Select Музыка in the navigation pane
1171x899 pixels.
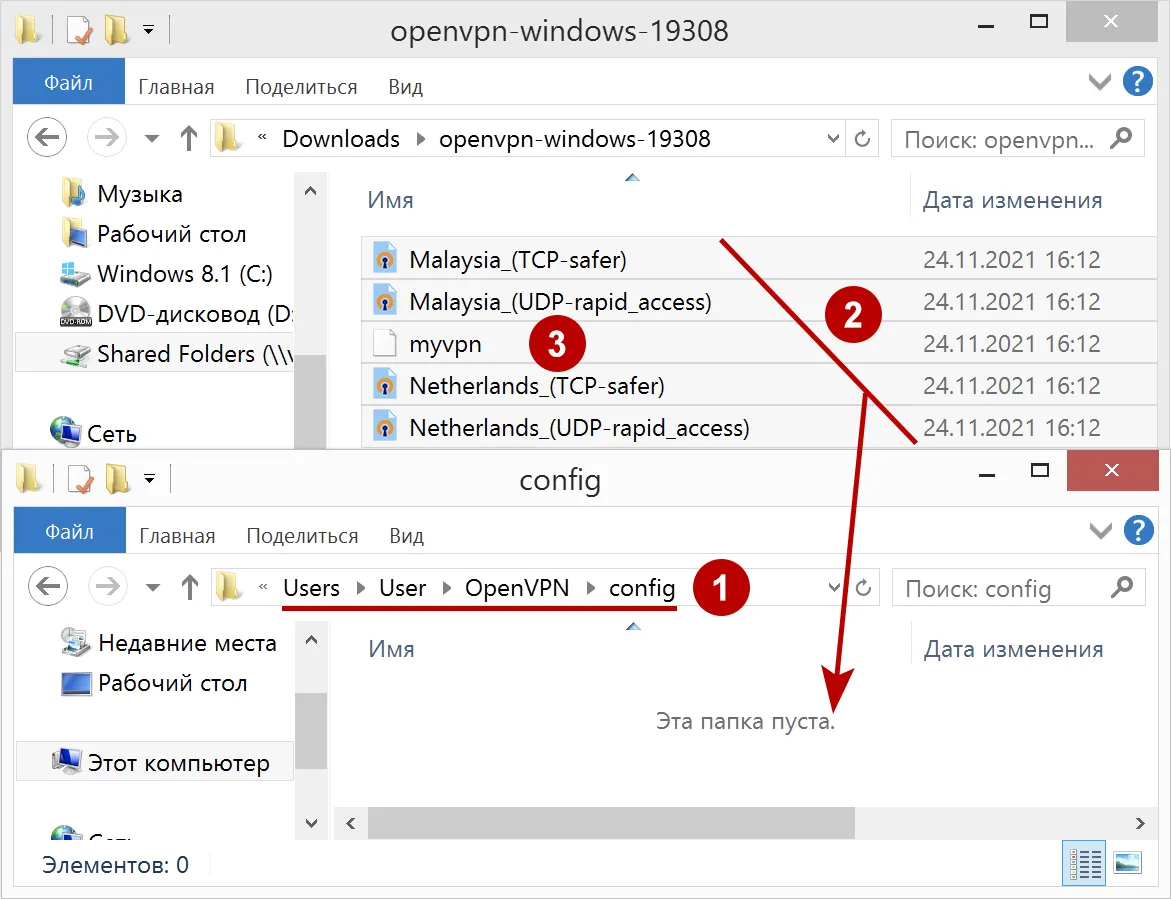point(140,192)
